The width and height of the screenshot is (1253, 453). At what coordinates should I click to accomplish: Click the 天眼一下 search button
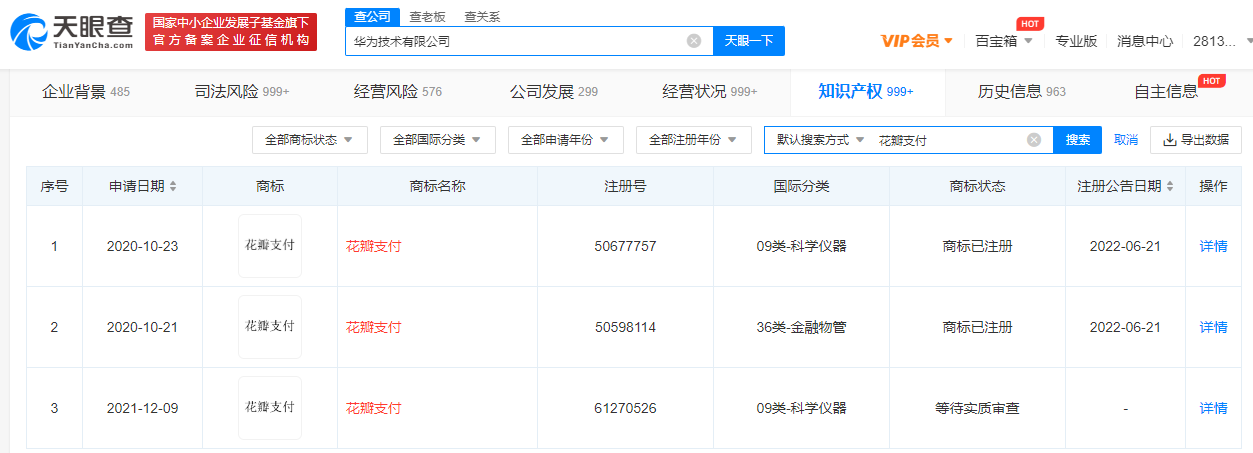[x=749, y=41]
